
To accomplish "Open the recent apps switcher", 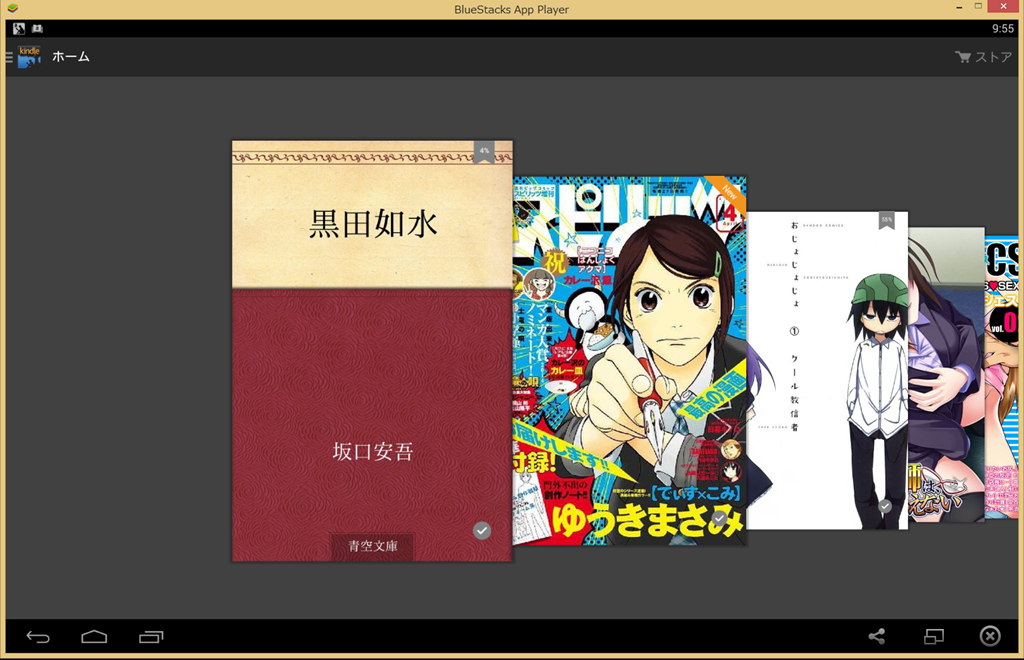I will pos(151,637).
